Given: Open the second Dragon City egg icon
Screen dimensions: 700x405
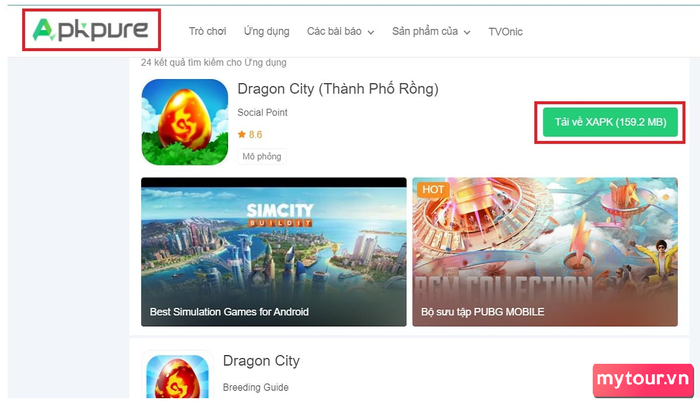Looking at the screenshot, I should coord(178,376).
